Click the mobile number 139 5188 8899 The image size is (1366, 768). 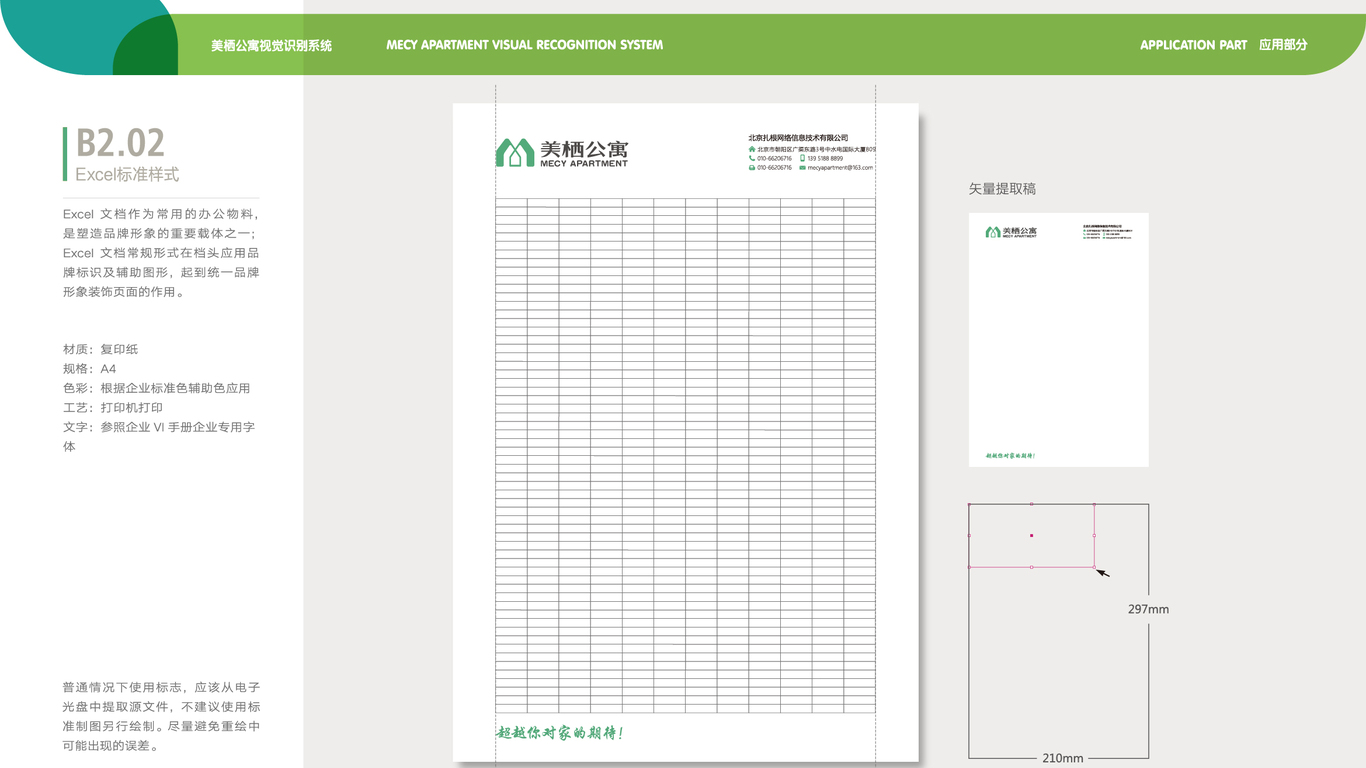825,158
